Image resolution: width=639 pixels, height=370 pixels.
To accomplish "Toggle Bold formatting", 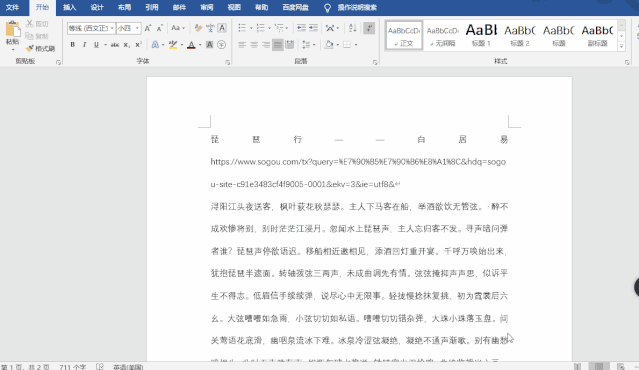I will [x=73, y=45].
